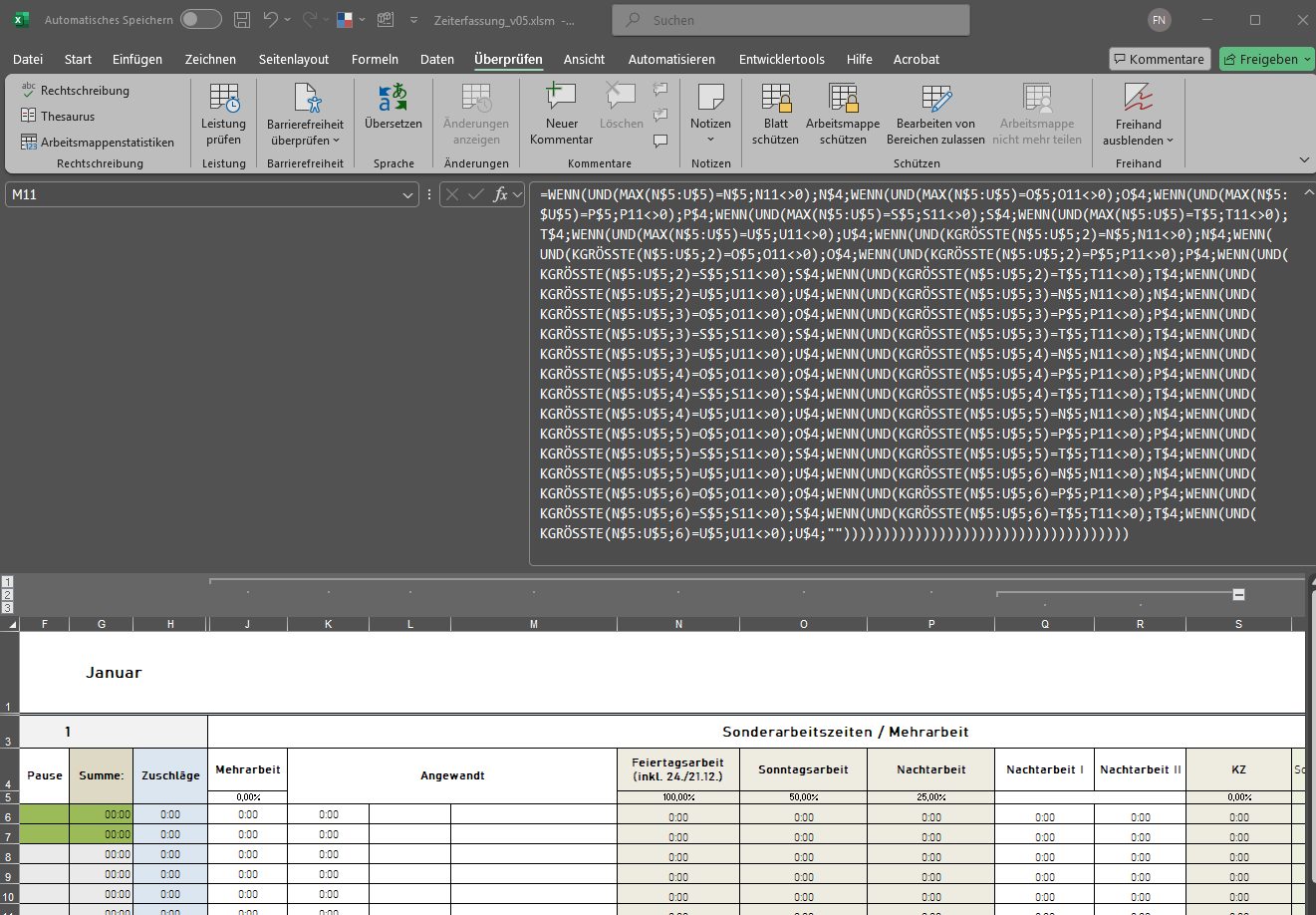
Task: Open the Automatisieren tab
Action: [671, 60]
